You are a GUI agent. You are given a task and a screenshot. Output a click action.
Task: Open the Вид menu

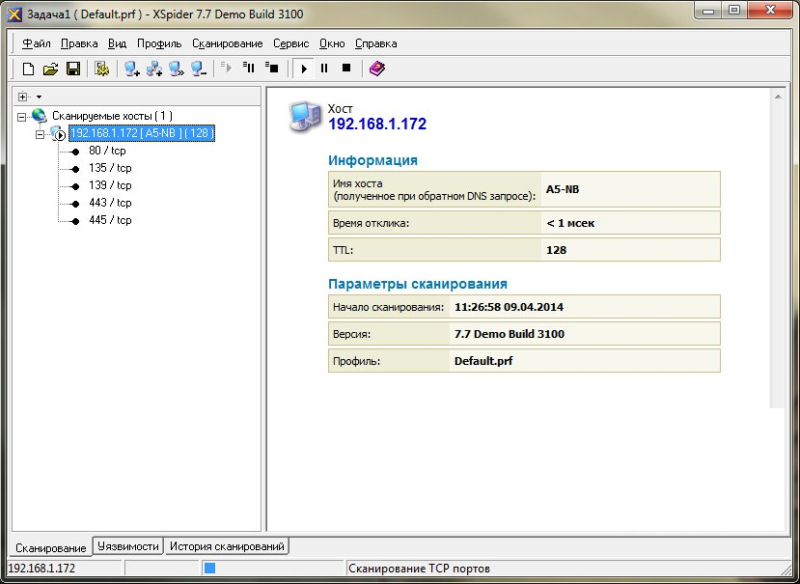(x=117, y=44)
